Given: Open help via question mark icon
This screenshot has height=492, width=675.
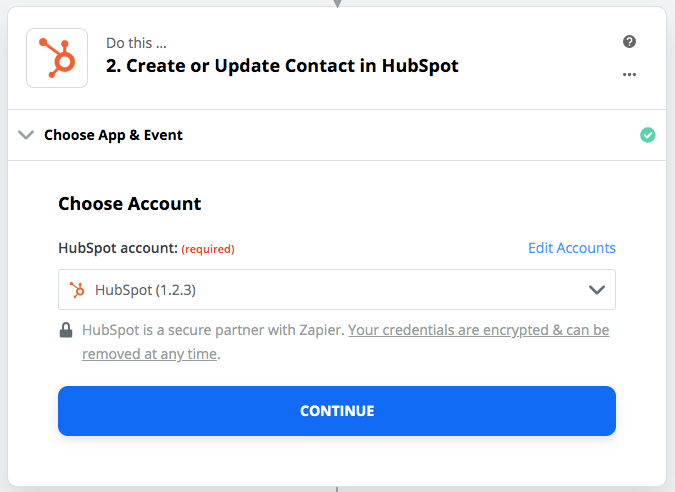Looking at the screenshot, I should tap(629, 42).
